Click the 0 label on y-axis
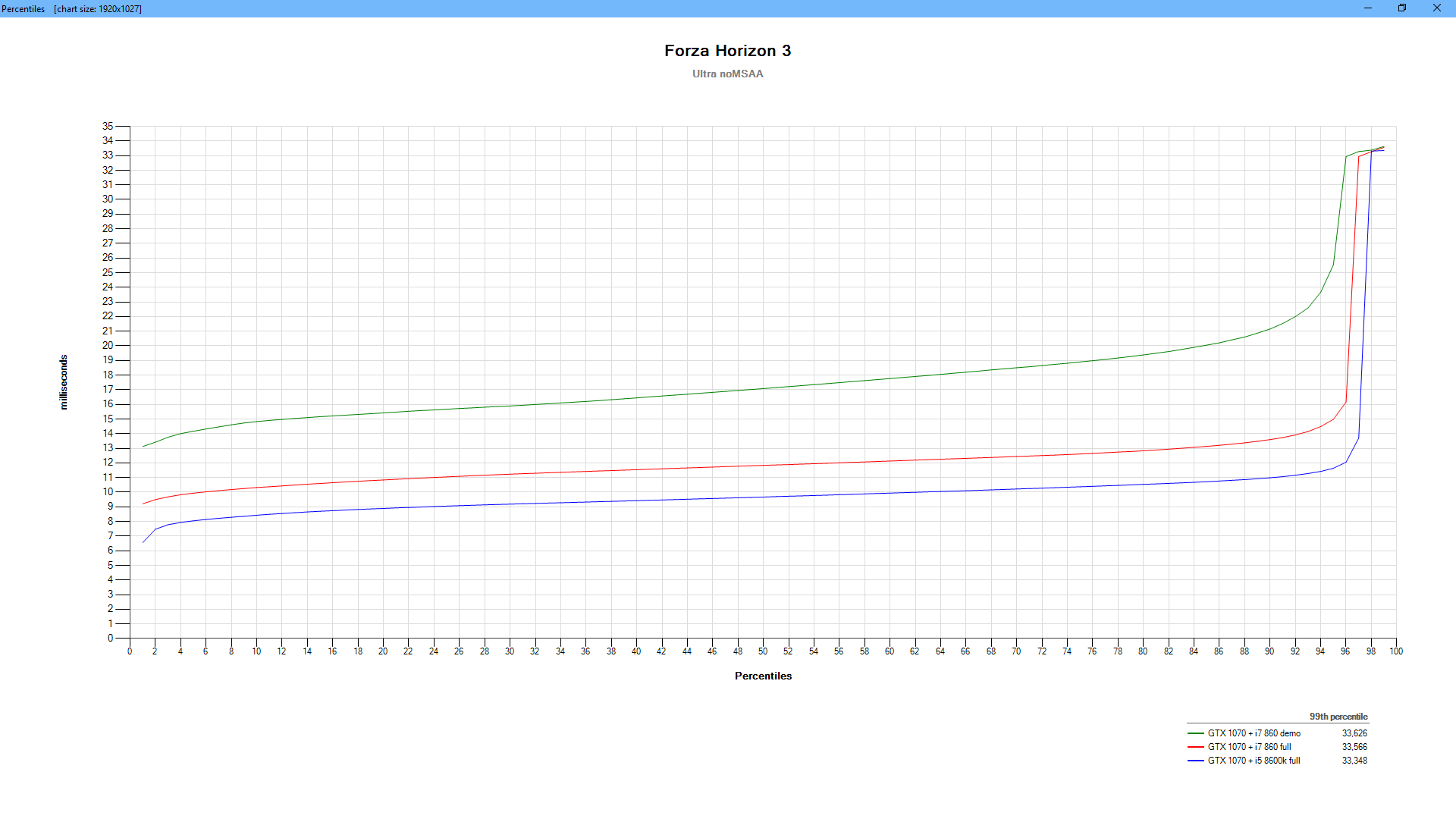This screenshot has width=1456, height=819. click(x=111, y=638)
